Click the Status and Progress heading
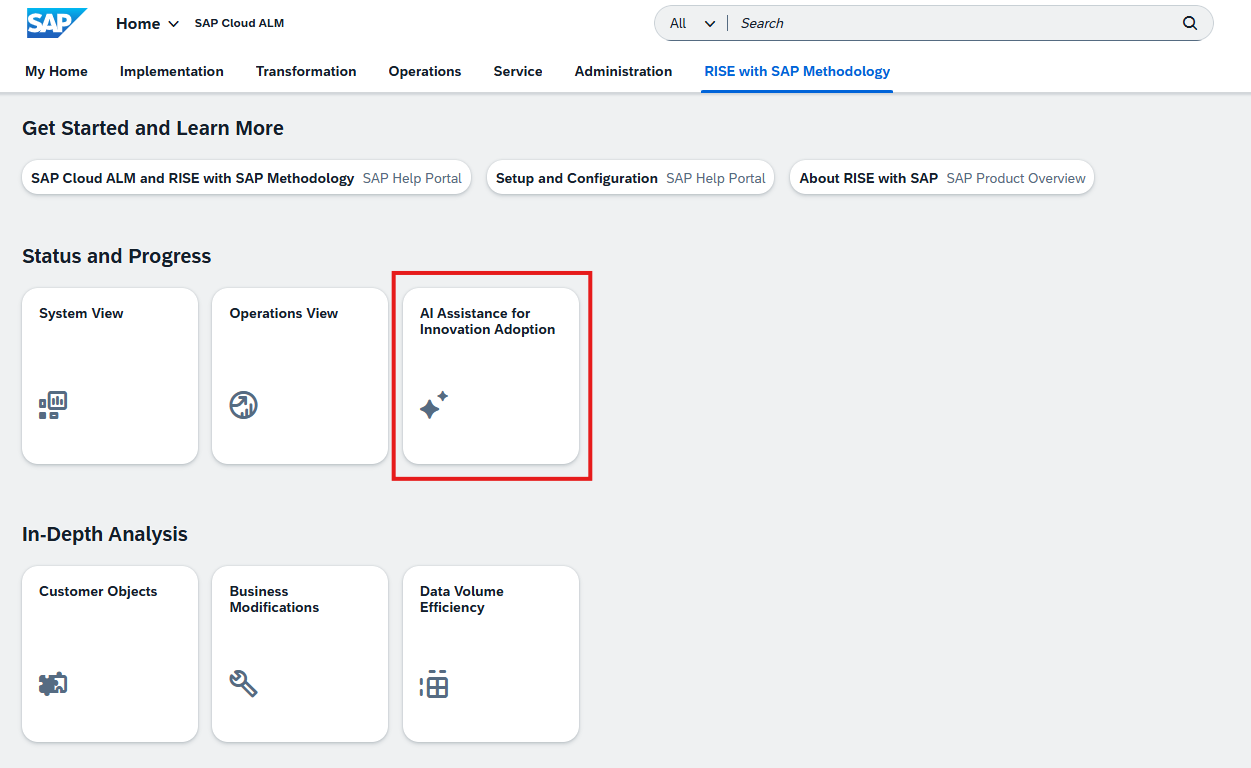Screen dimensions: 1251x768 (117, 256)
